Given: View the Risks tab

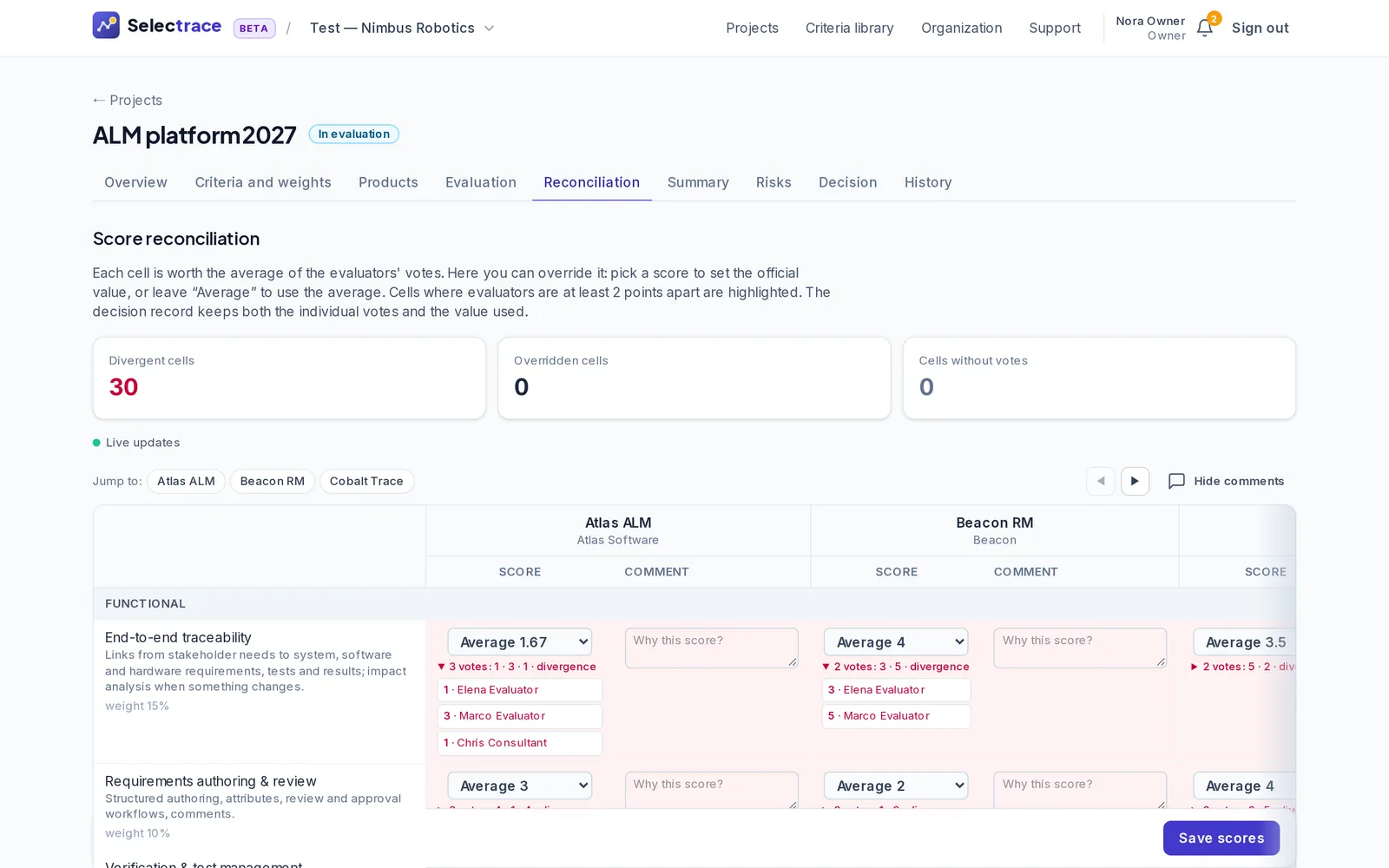Looking at the screenshot, I should point(773,182).
